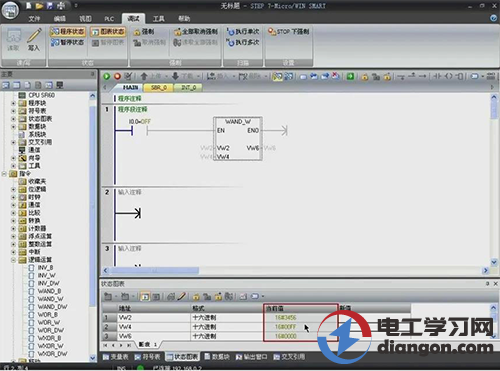
Task: Click the Upload arrow icon
Action: [x=144, y=76]
